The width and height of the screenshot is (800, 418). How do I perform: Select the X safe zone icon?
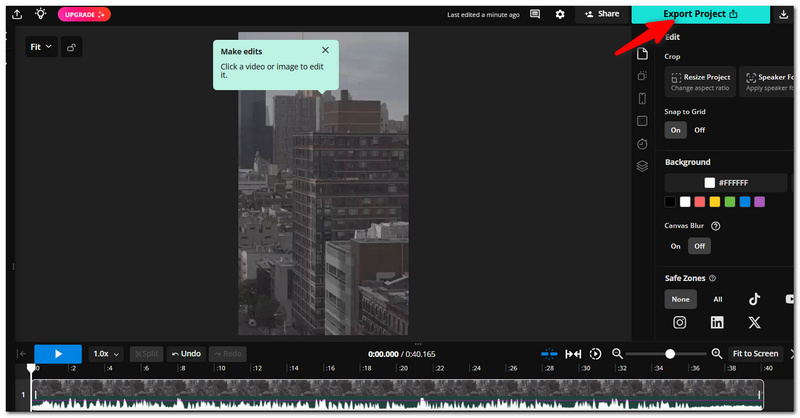[x=754, y=322]
